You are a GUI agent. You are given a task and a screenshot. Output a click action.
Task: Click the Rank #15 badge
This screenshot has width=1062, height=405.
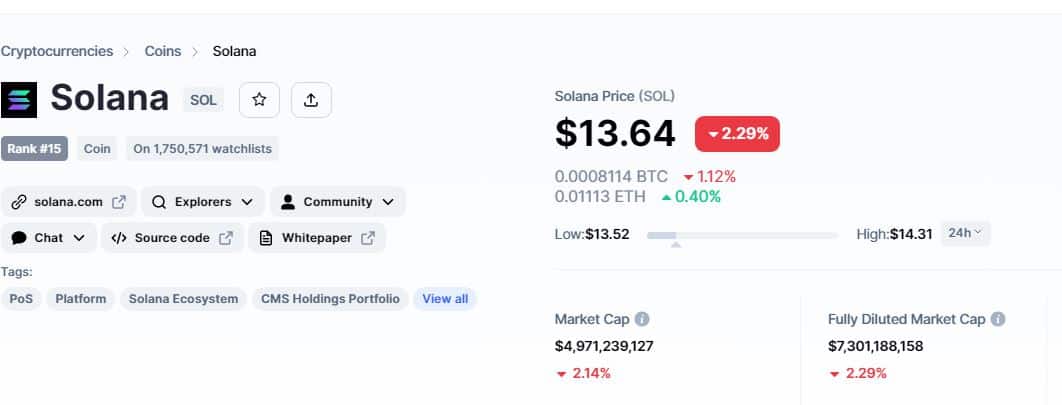click(34, 149)
